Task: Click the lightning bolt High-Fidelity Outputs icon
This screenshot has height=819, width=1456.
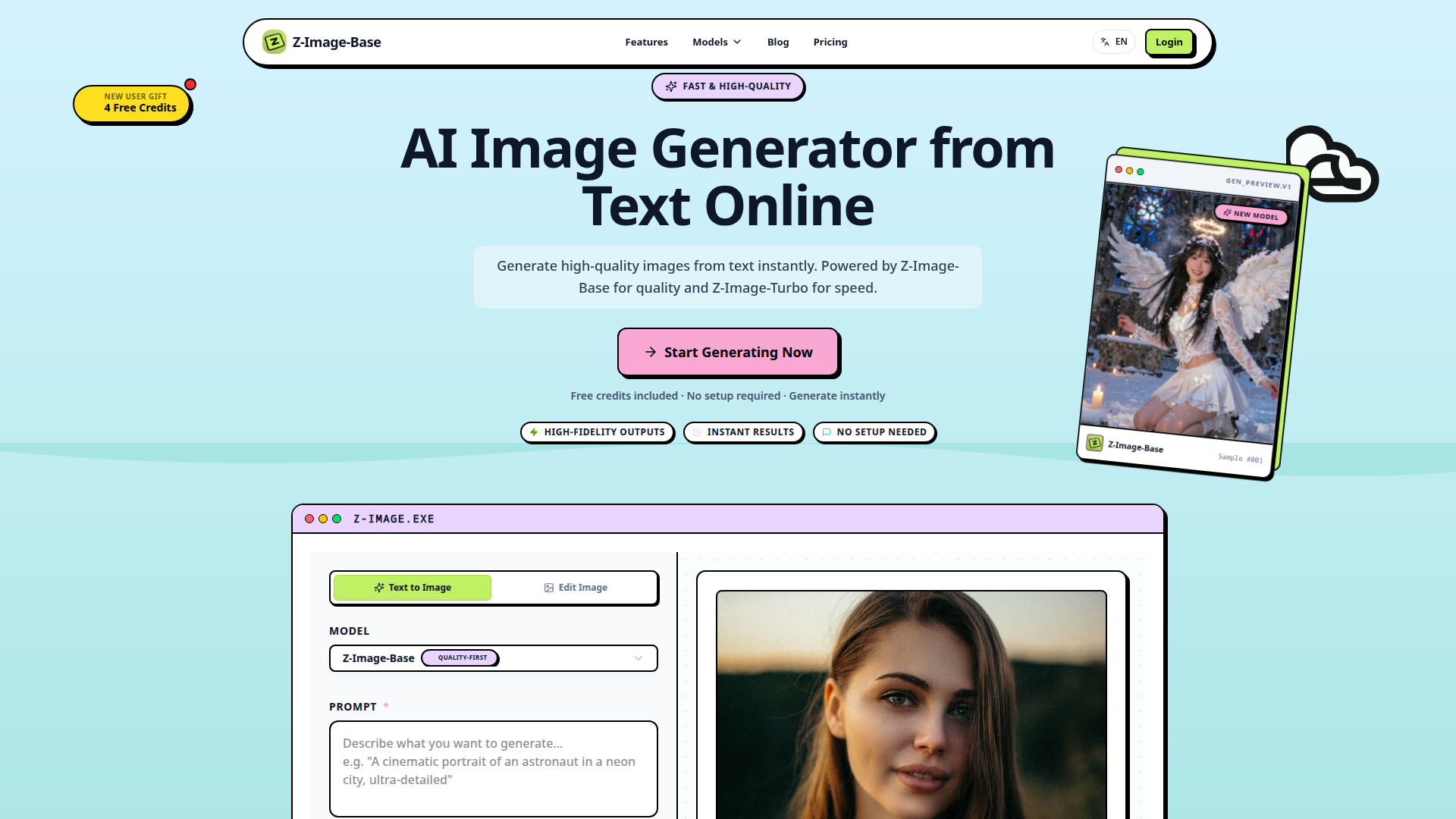Action: (x=534, y=432)
